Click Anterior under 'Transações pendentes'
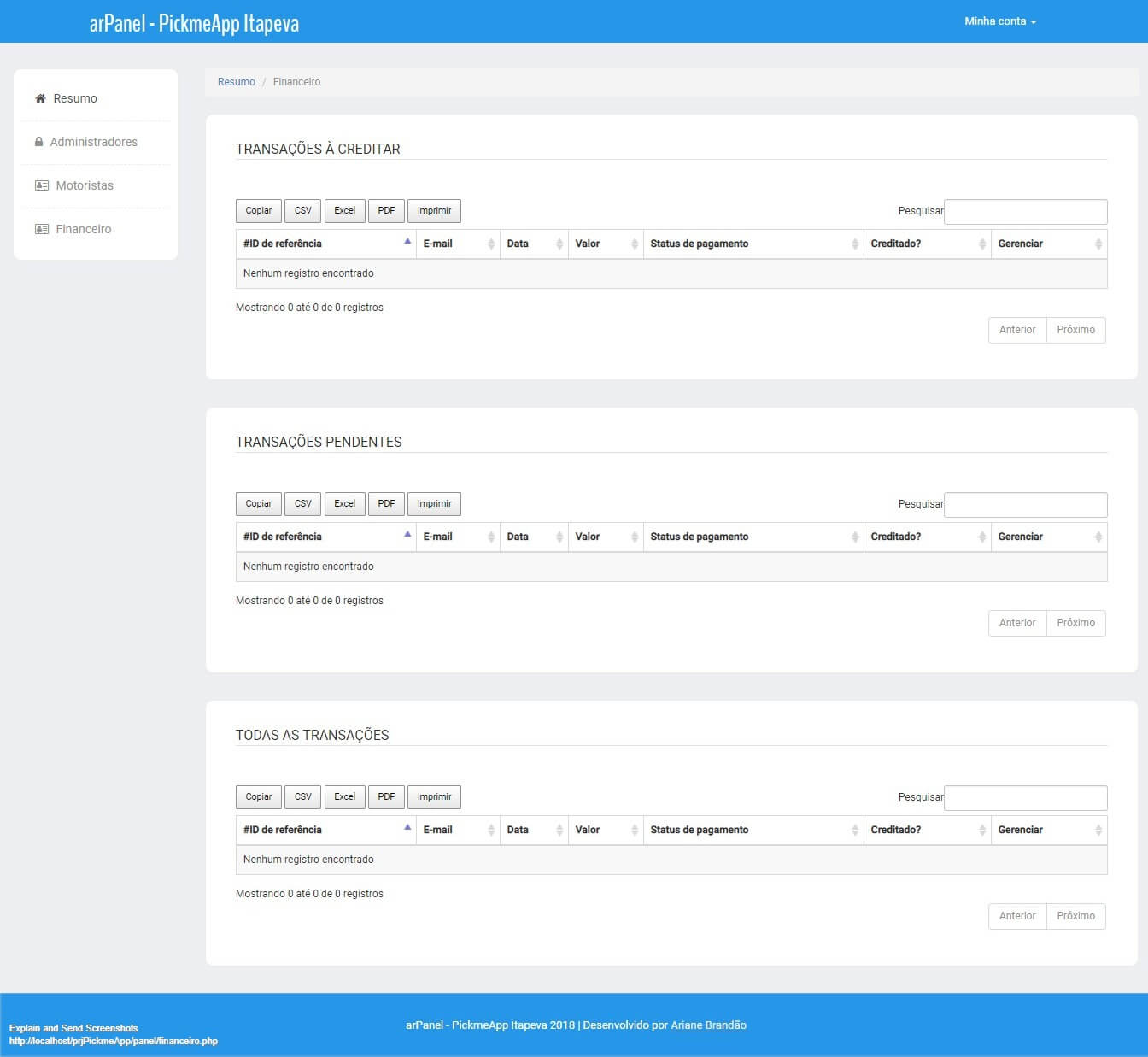This screenshot has width=1148, height=1057. pyautogui.click(x=1017, y=623)
